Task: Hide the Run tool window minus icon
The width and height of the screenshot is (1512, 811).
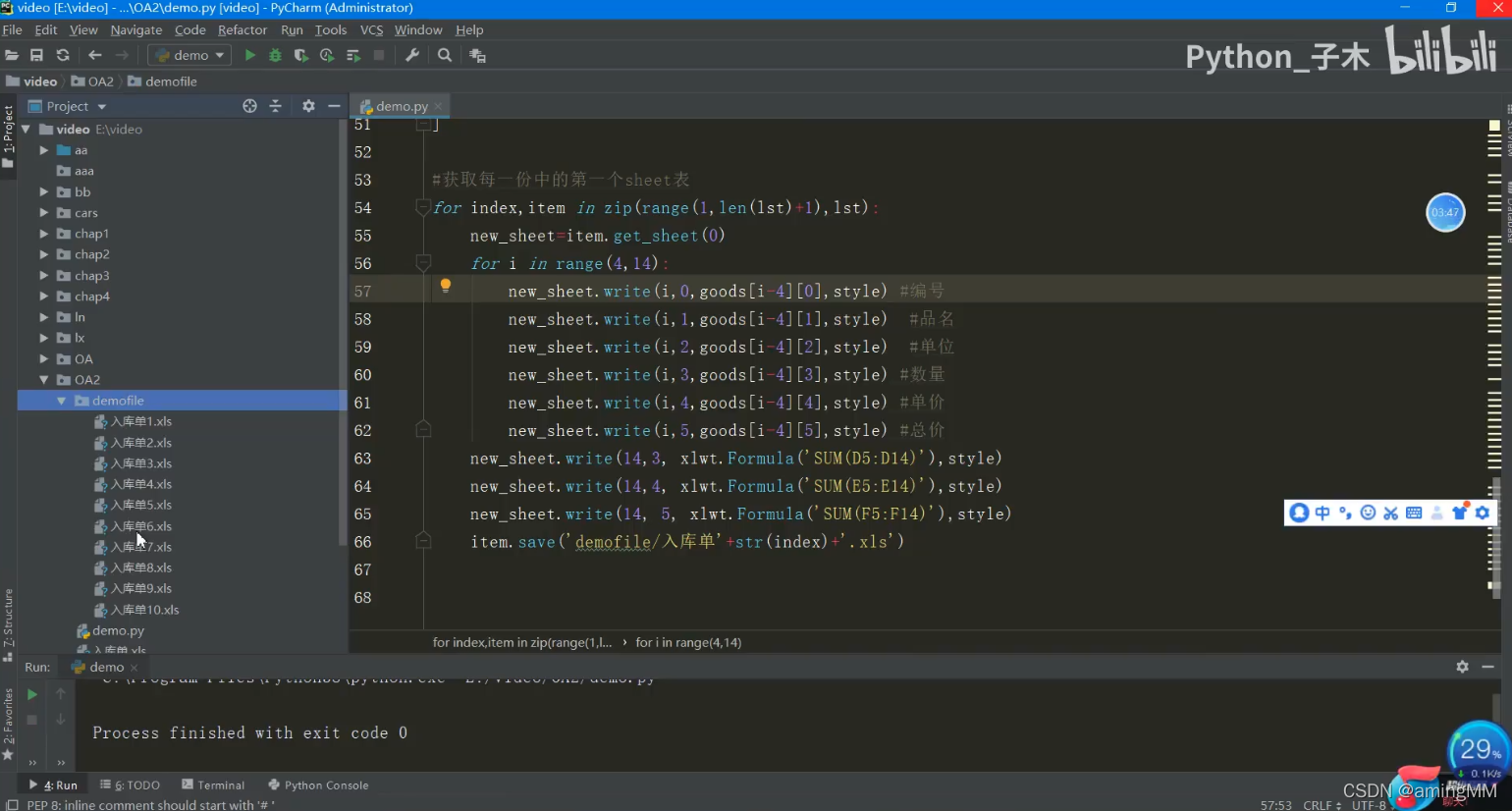Action: pos(1488,667)
